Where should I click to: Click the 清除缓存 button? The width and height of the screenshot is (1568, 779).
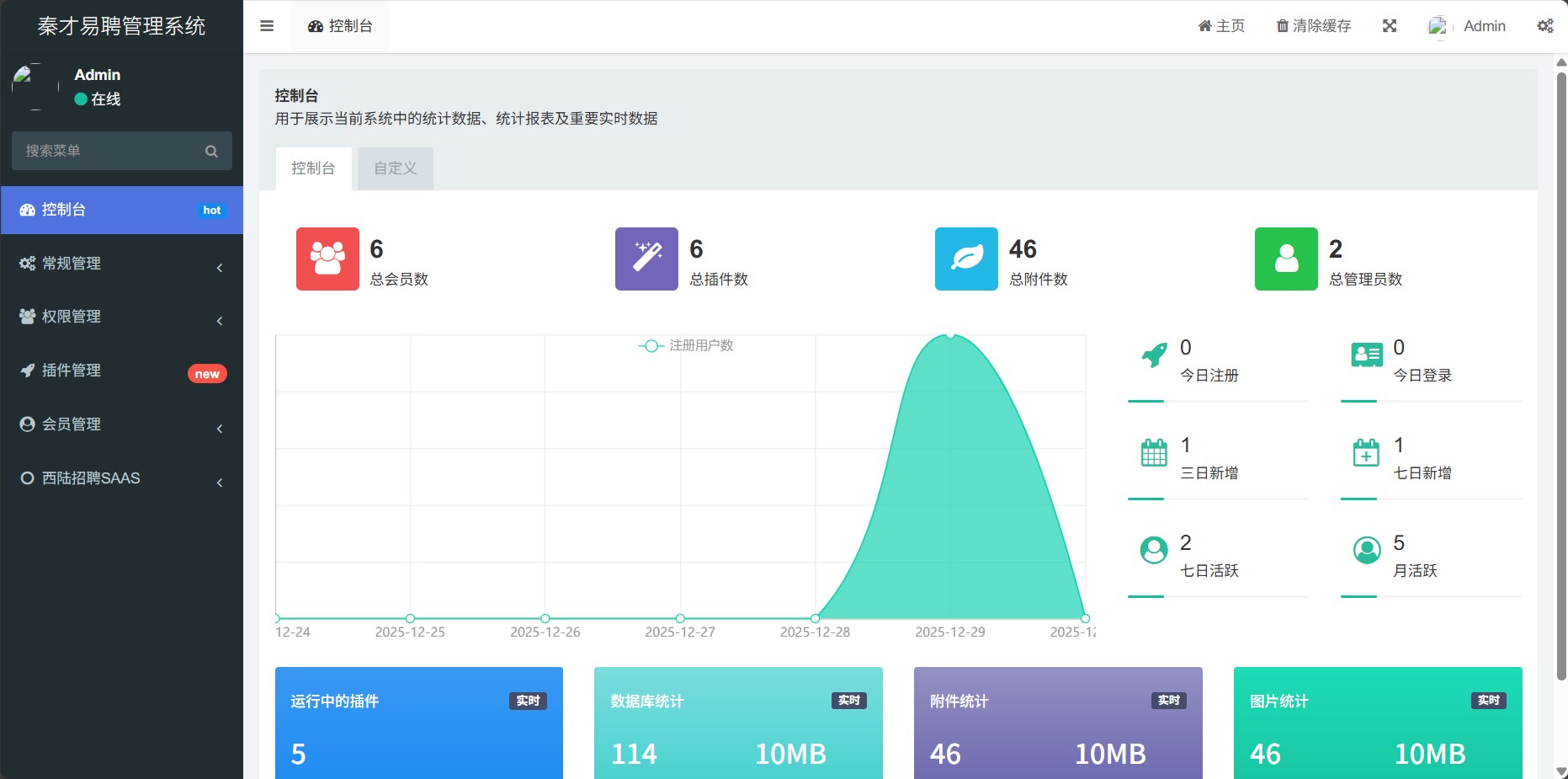1314,26
